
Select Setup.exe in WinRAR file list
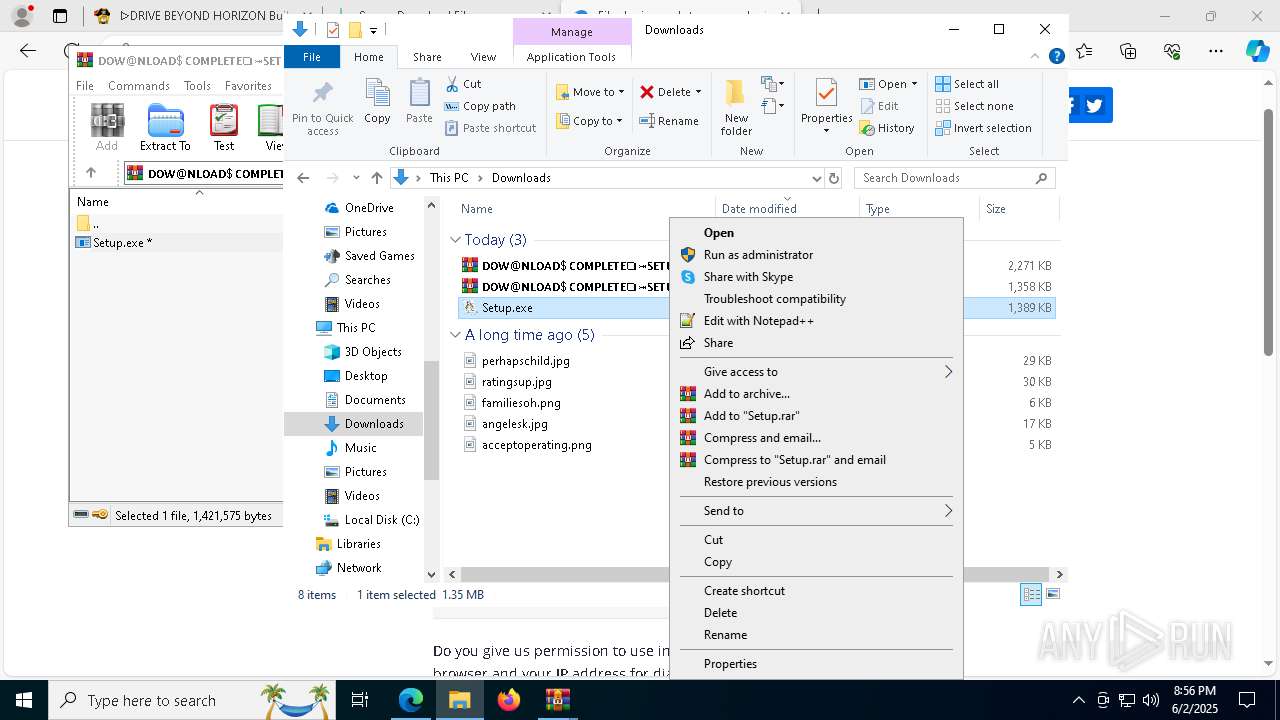point(122,243)
